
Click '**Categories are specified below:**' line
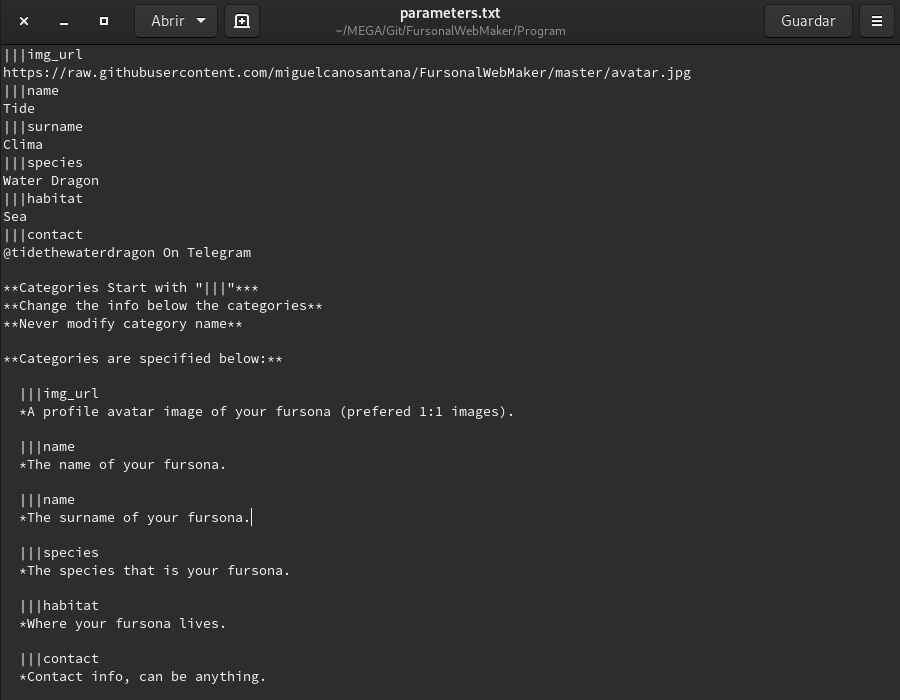pyautogui.click(x=142, y=359)
